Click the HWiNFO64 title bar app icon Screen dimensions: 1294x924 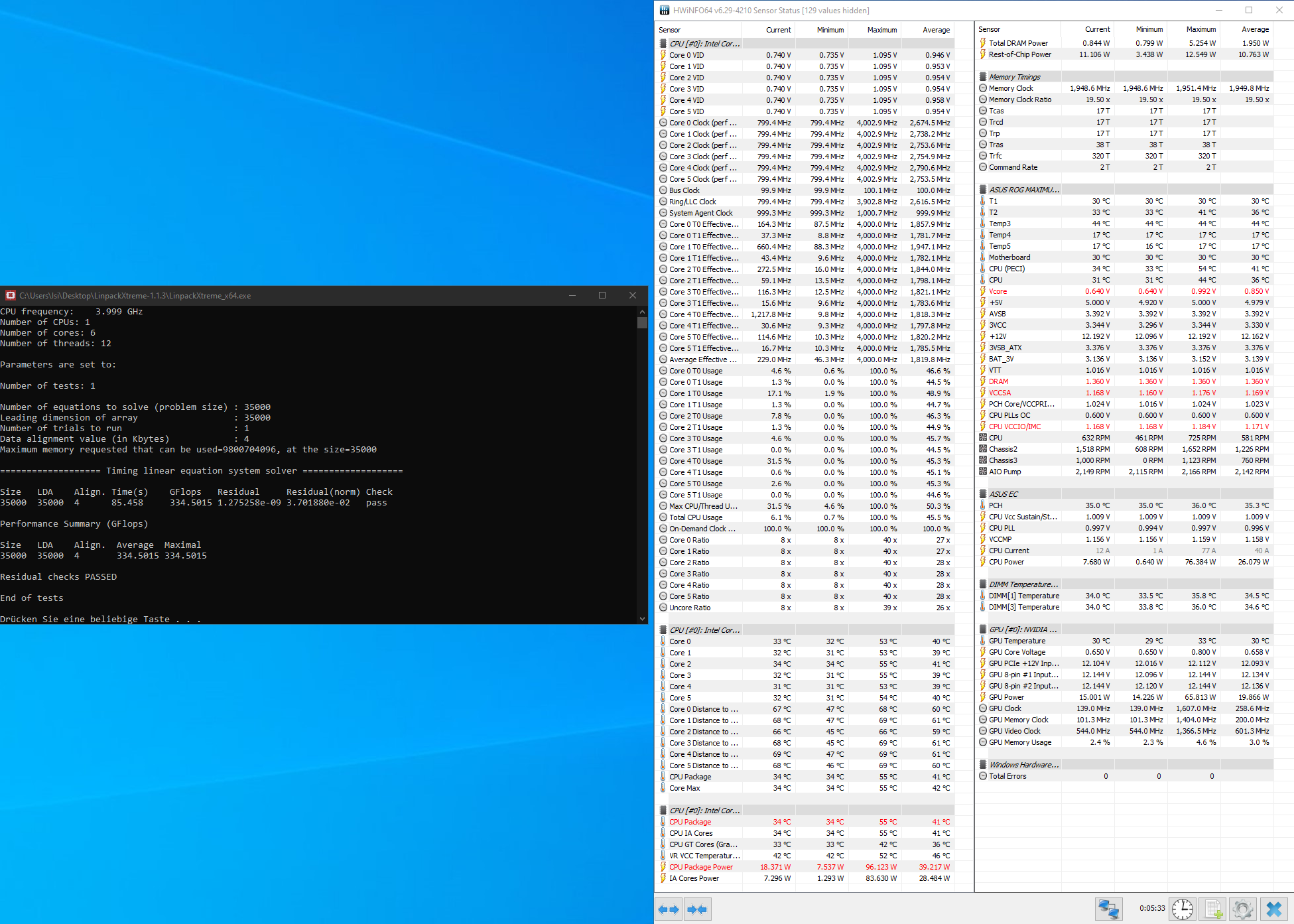(665, 10)
